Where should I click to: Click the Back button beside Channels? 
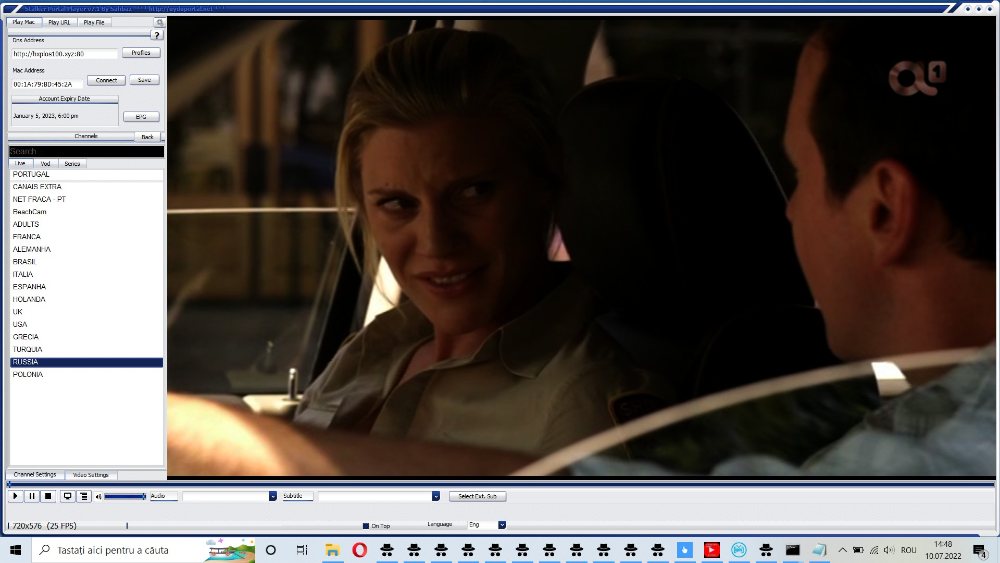147,137
